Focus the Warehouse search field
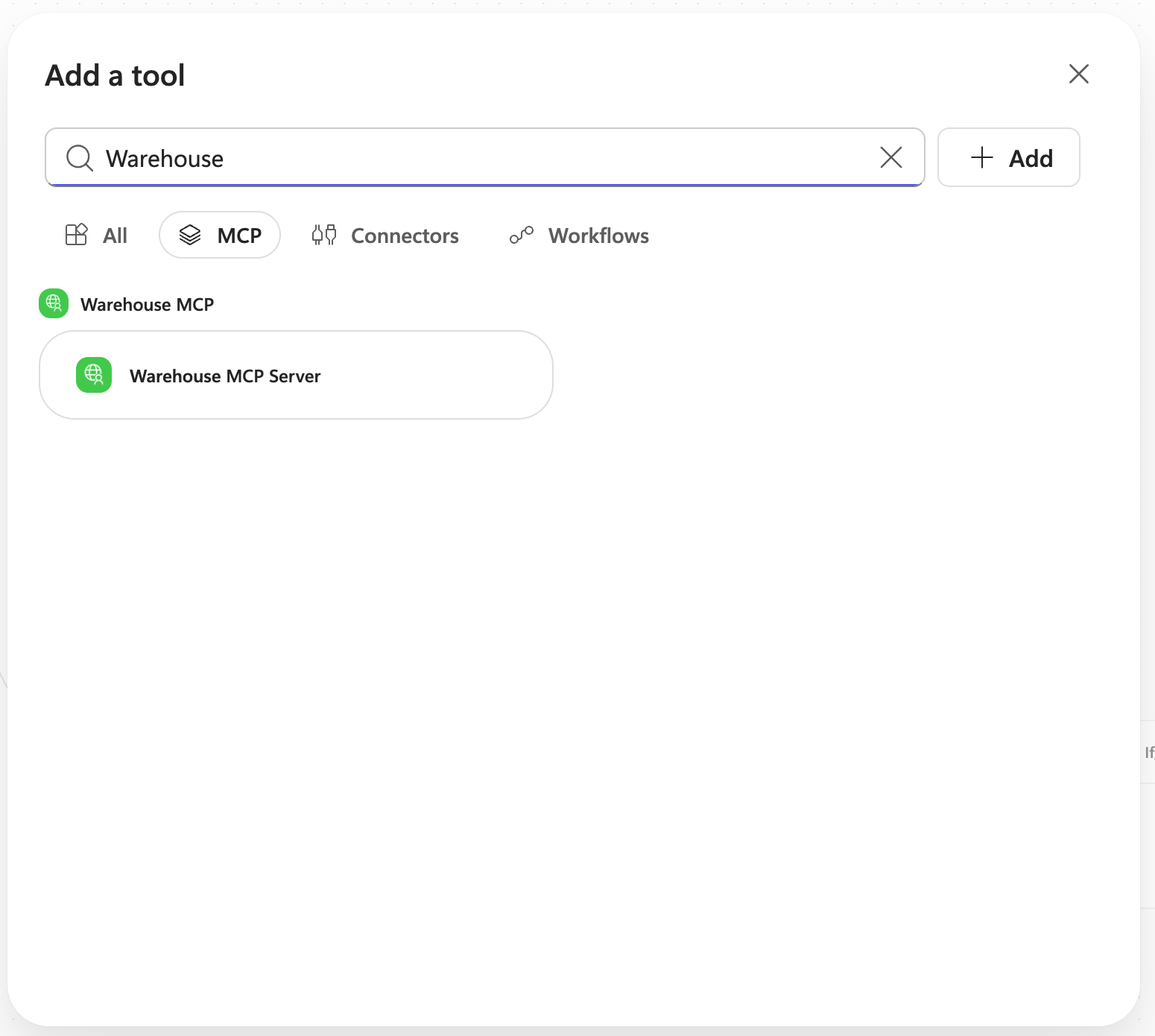 click(x=485, y=157)
